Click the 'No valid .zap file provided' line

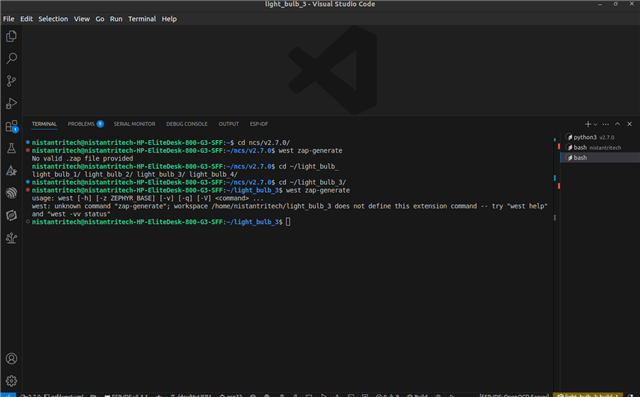tap(82, 159)
